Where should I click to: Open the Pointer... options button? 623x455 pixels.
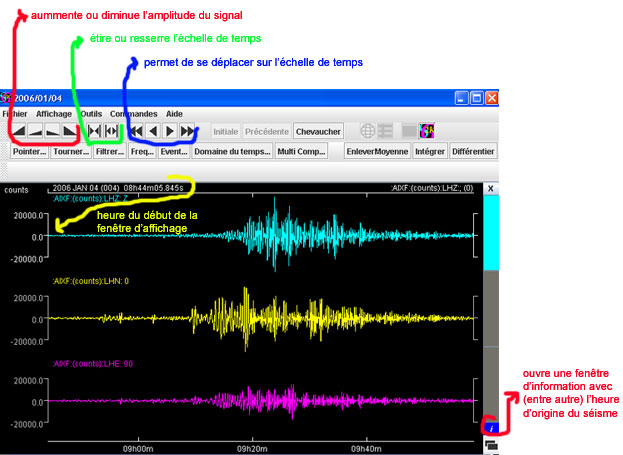(x=29, y=151)
